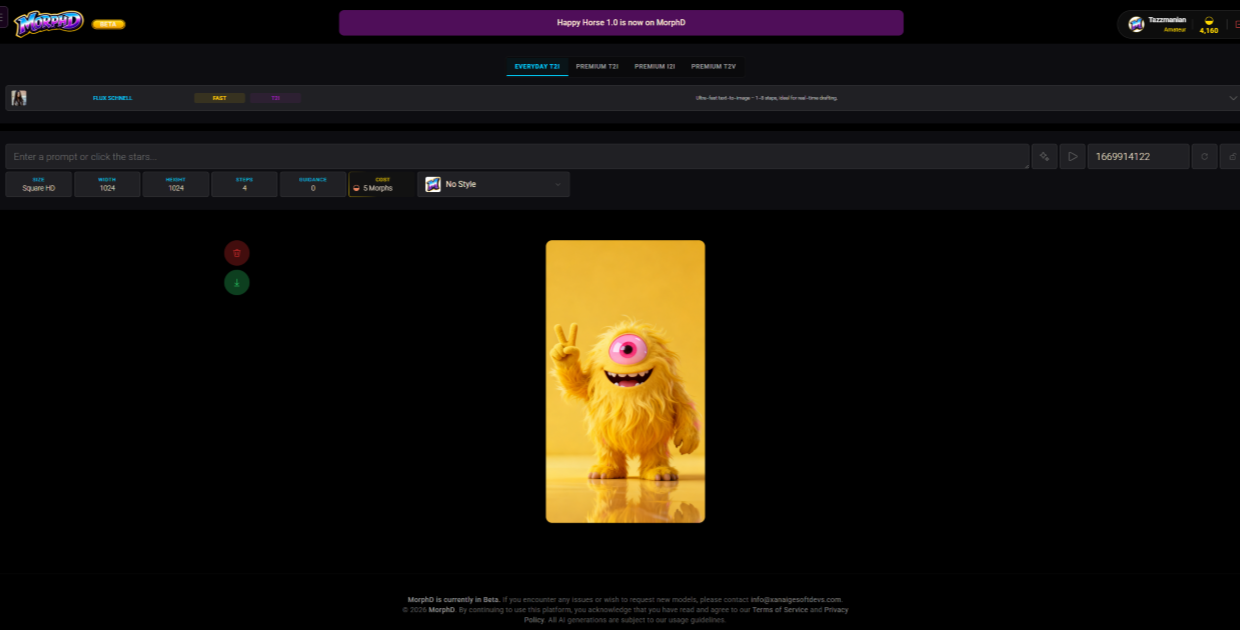
Task: Click the Guidance 0 field
Action: coord(313,184)
